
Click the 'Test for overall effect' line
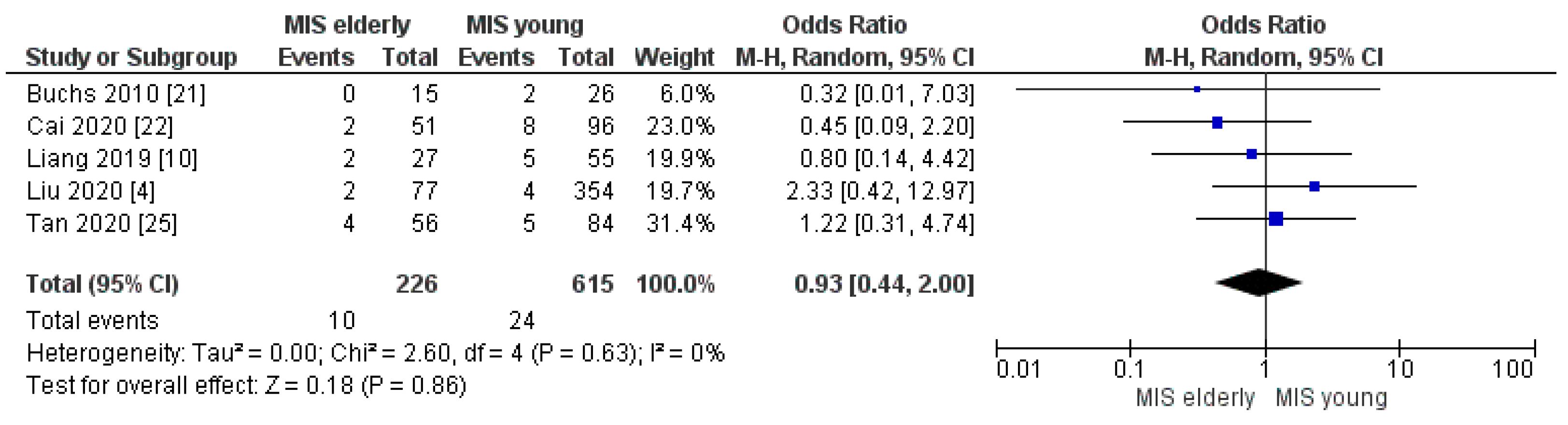tap(246, 385)
